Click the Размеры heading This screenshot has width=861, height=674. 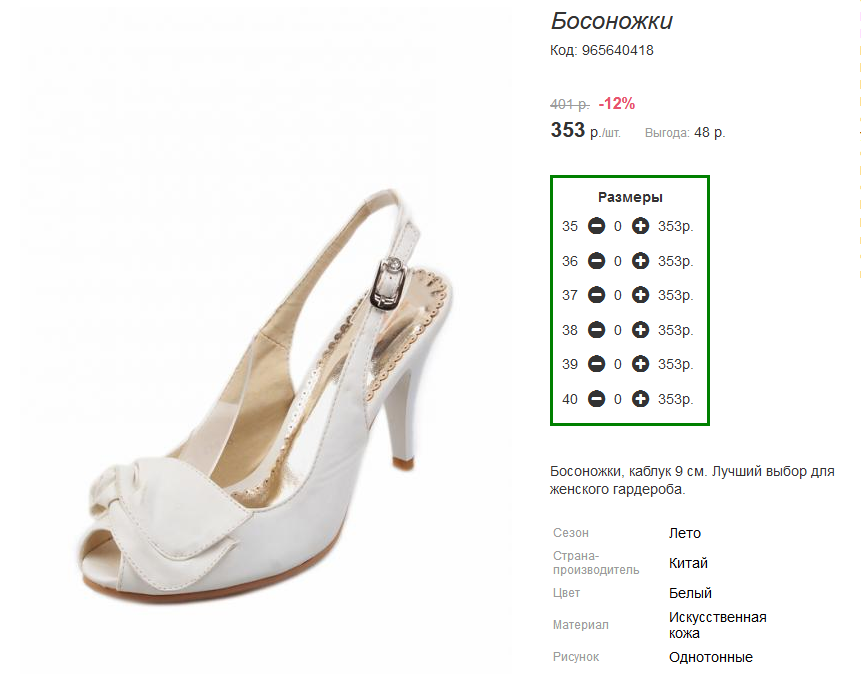click(630, 197)
